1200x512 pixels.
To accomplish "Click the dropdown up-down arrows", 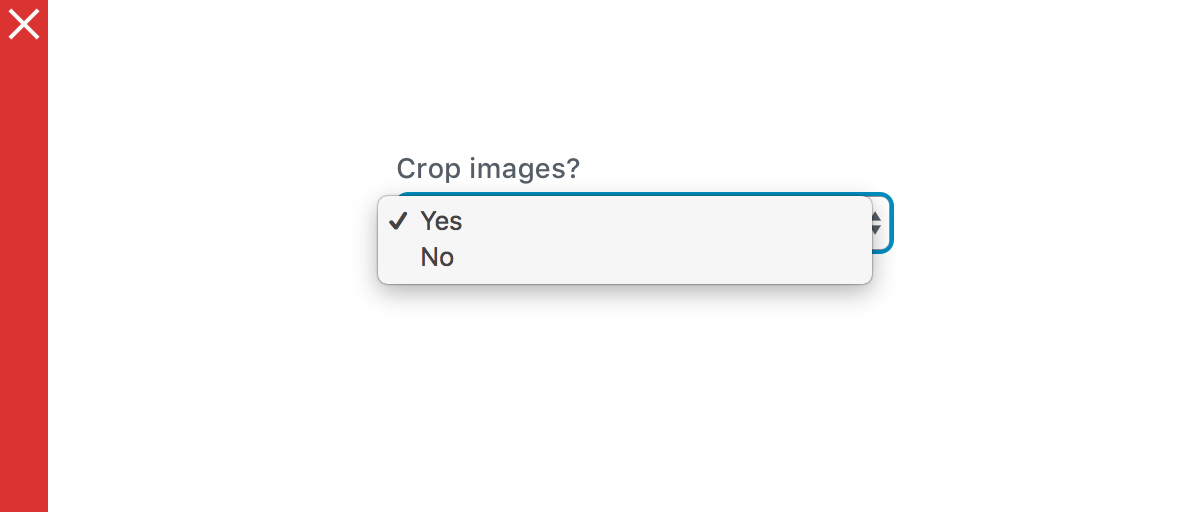I will tap(876, 222).
